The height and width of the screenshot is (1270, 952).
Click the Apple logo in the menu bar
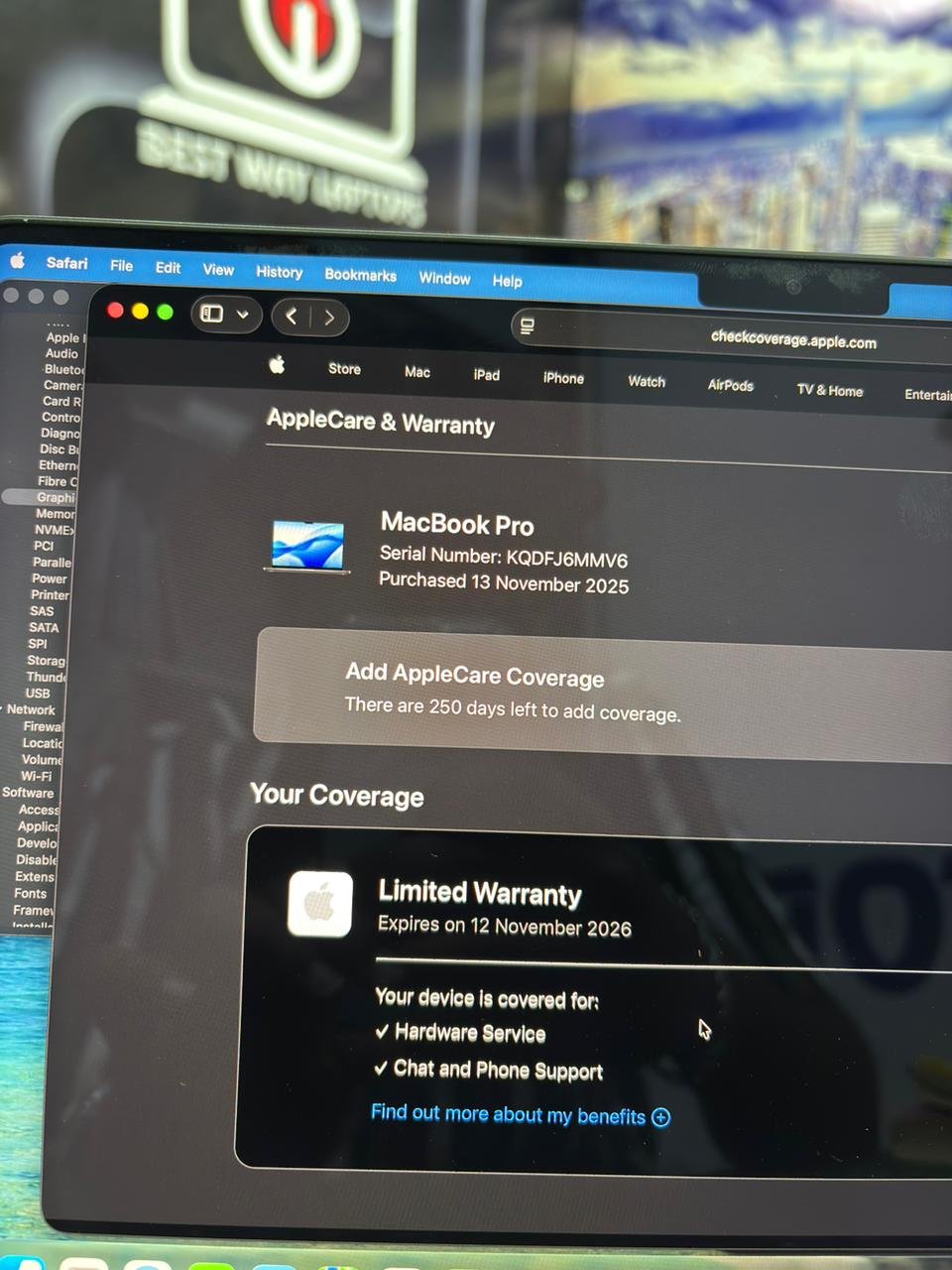17,261
